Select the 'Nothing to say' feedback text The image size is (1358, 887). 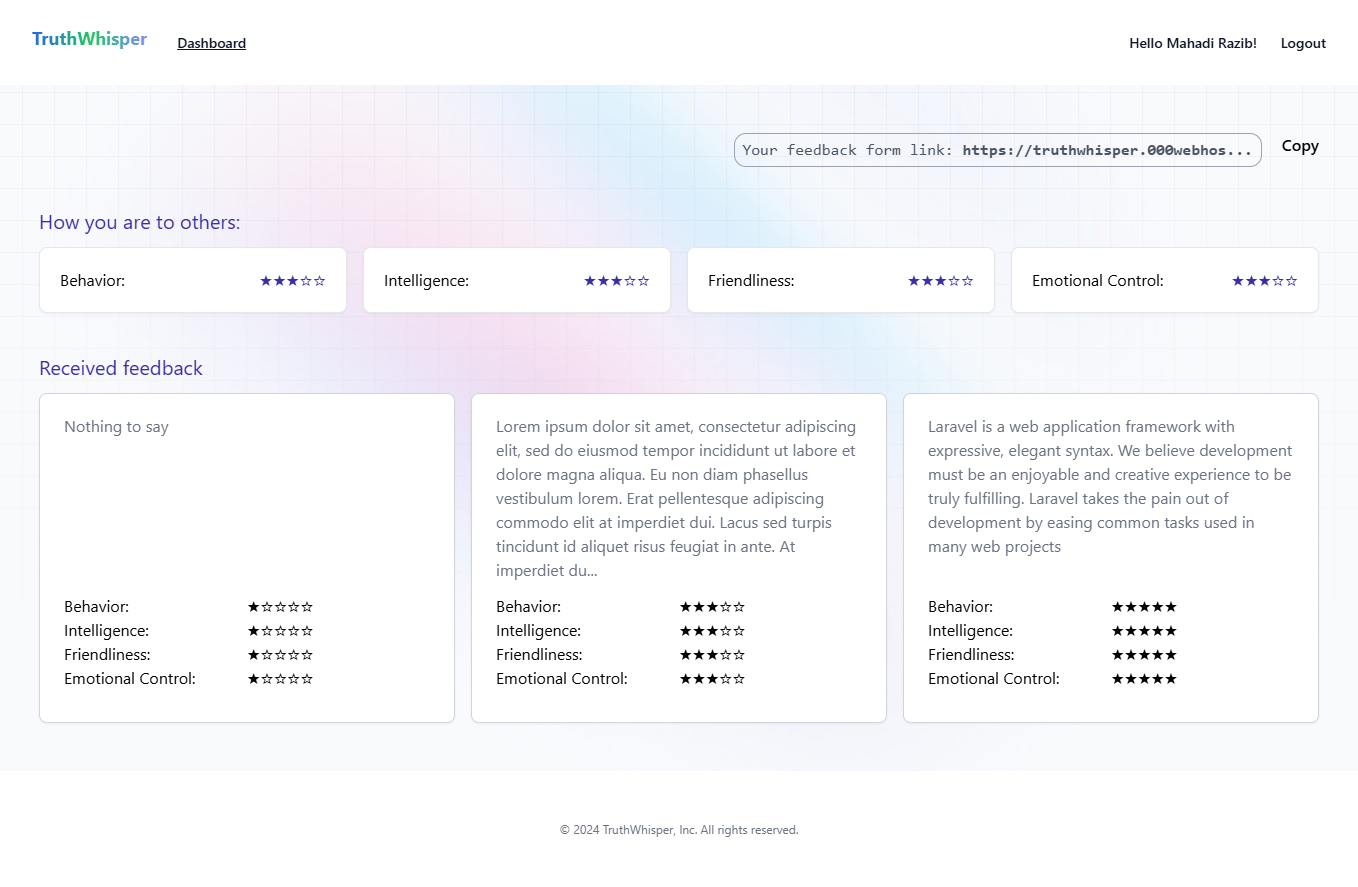tap(116, 427)
